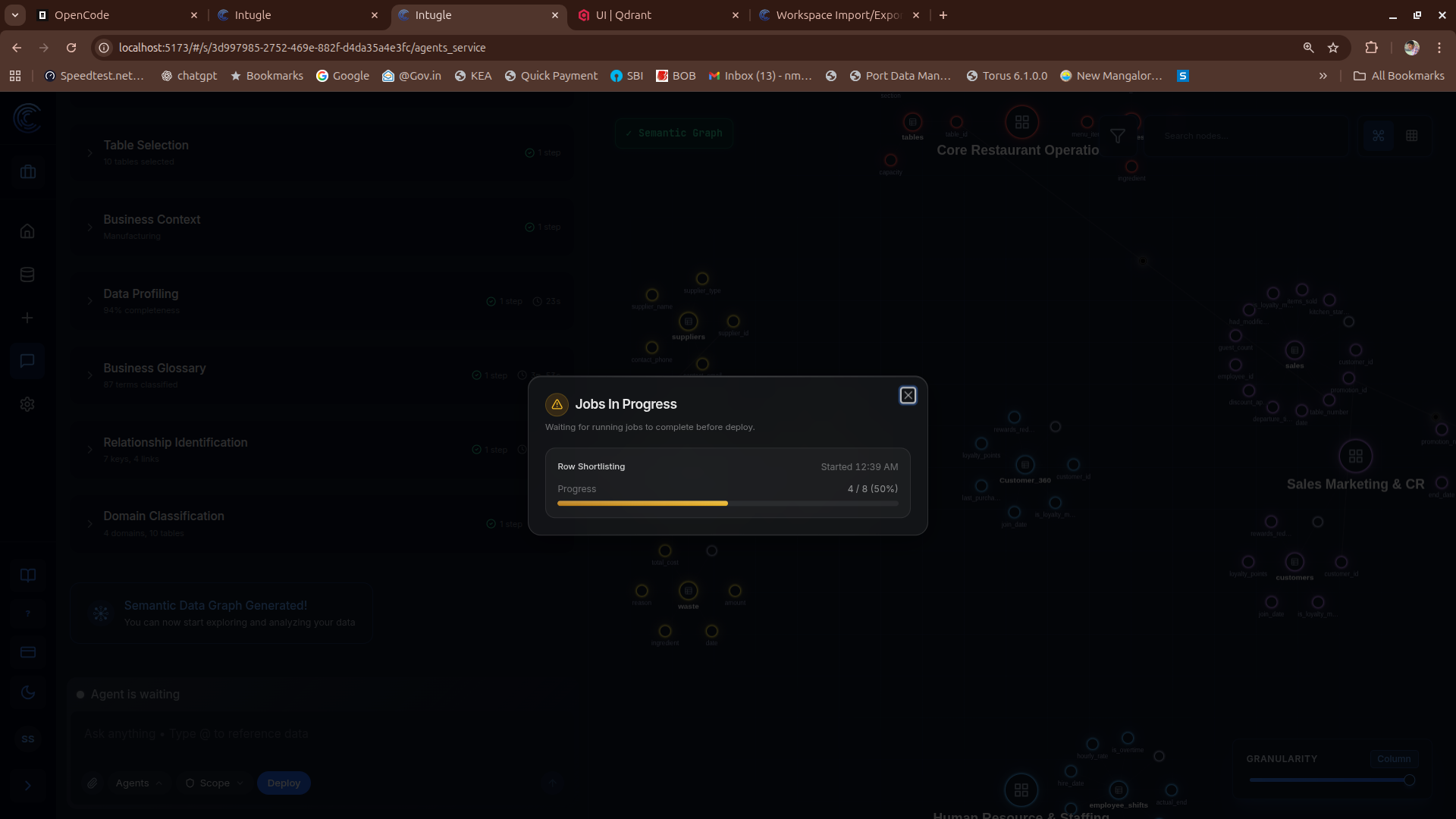Screen dimensions: 1456x819
Task: Click the browser back arrow
Action: 17,48
